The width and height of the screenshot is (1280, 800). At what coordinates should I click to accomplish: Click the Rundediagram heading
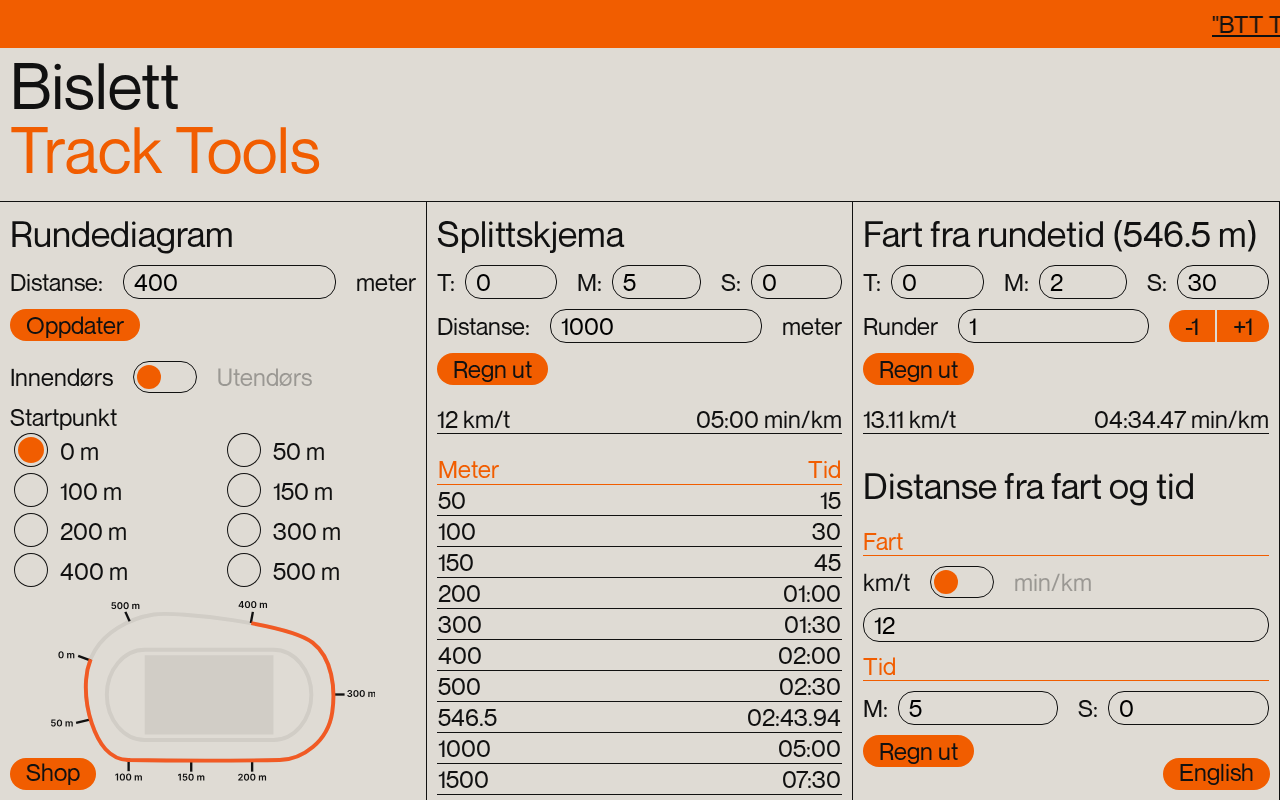pos(122,235)
